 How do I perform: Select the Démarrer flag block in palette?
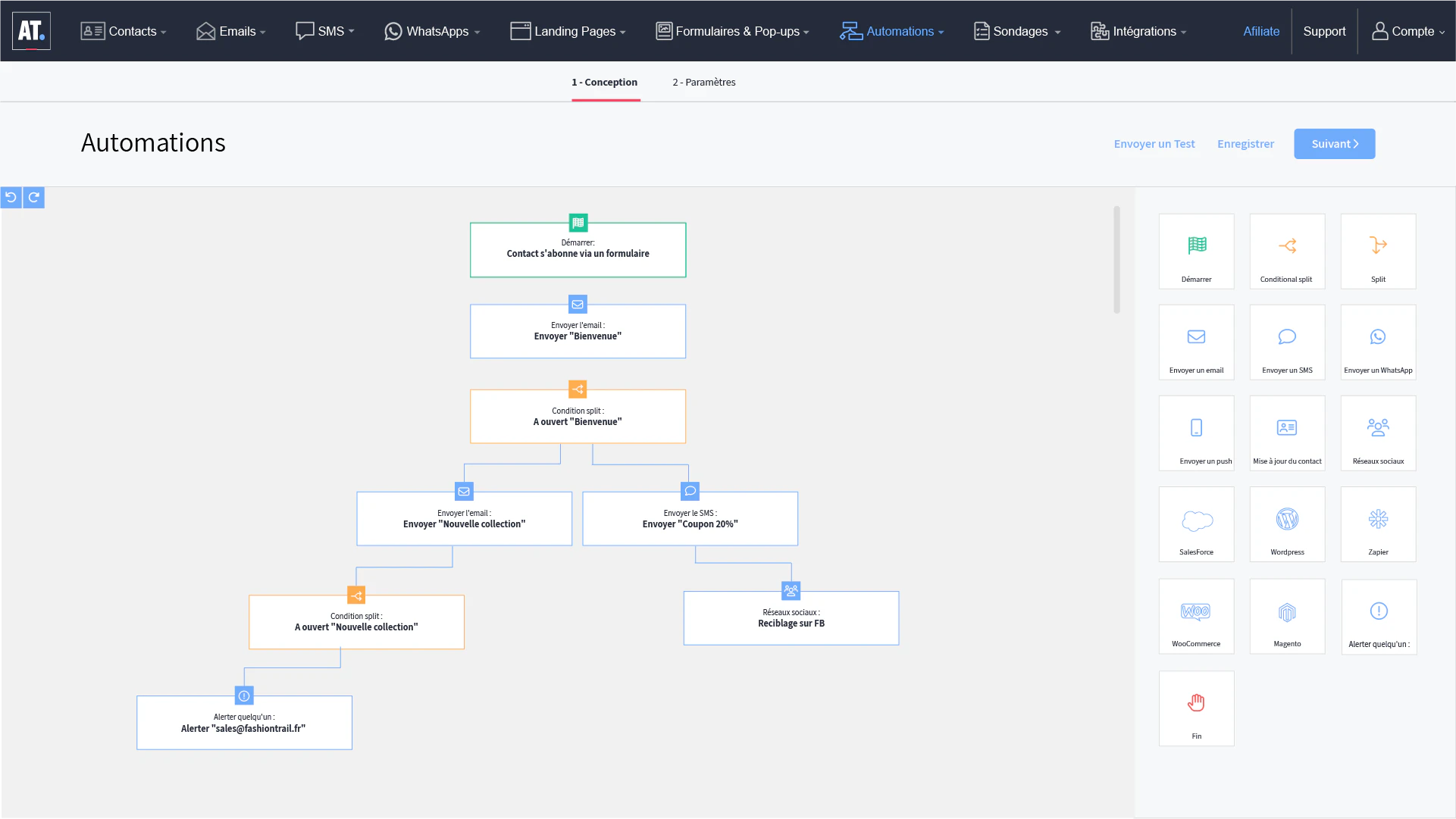1197,252
